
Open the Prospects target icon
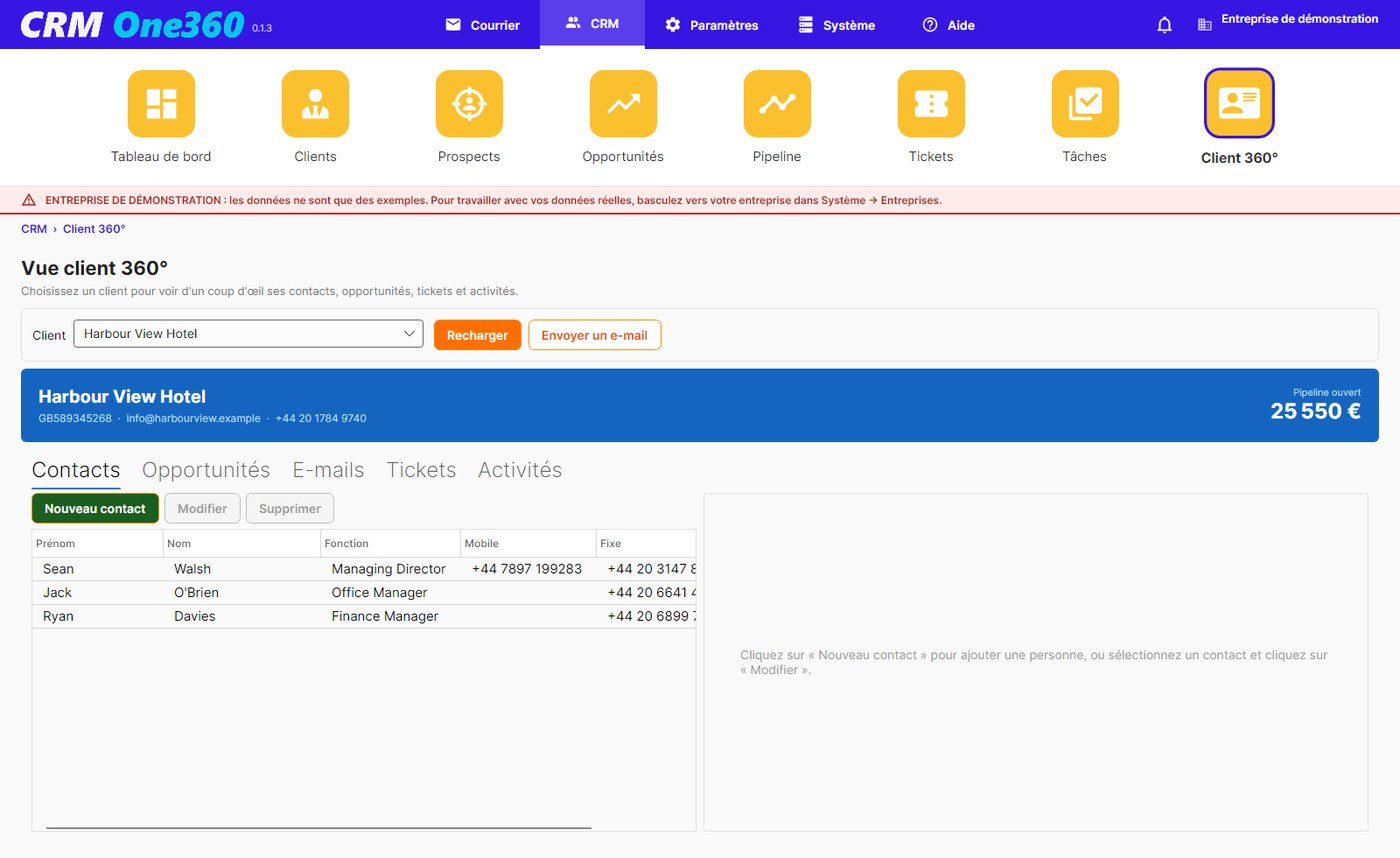click(x=469, y=104)
